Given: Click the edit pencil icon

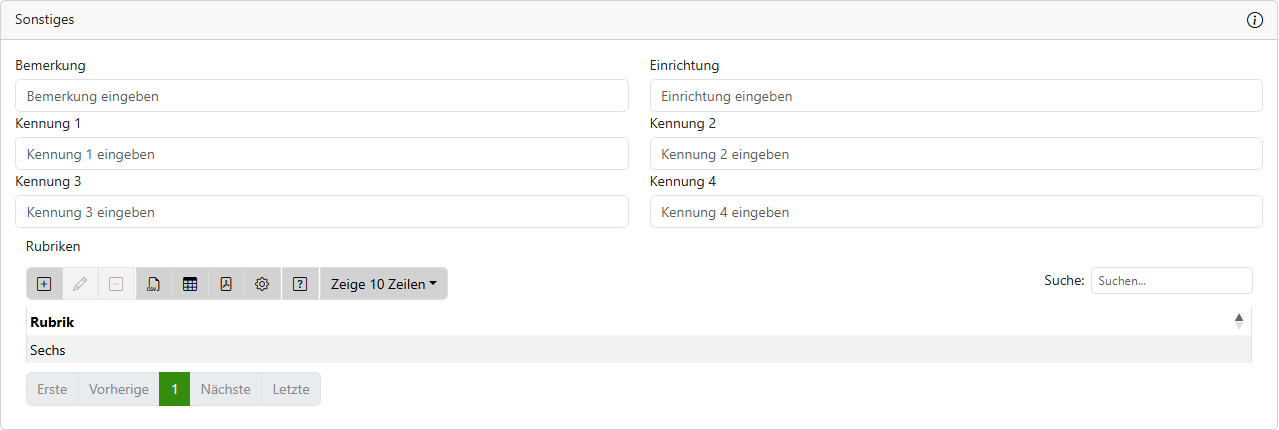Looking at the screenshot, I should (x=80, y=284).
